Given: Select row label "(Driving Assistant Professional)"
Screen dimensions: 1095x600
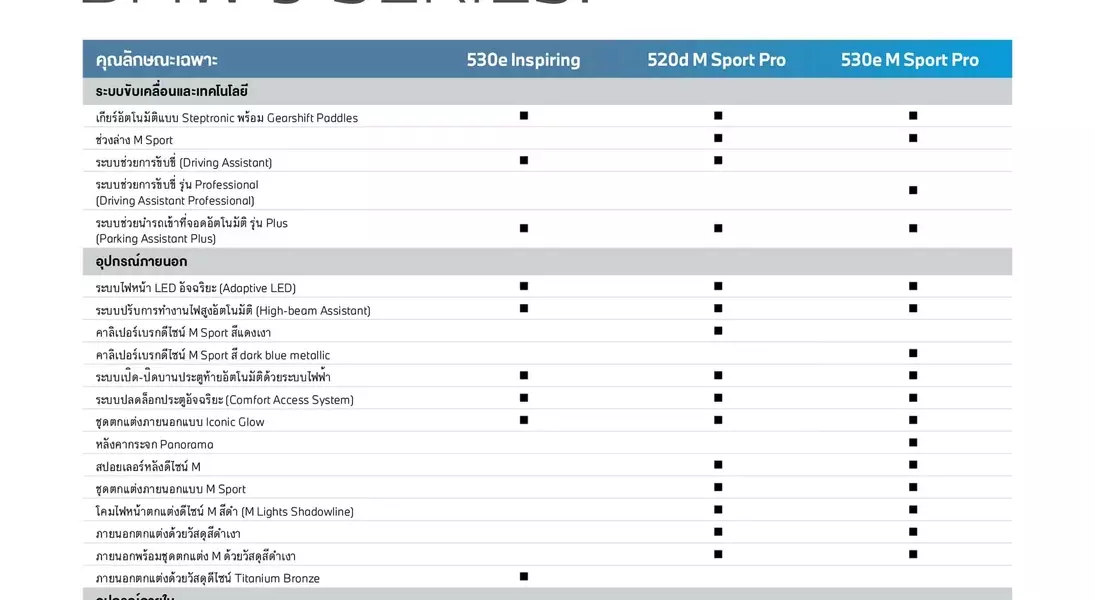Looking at the screenshot, I should [x=175, y=201].
